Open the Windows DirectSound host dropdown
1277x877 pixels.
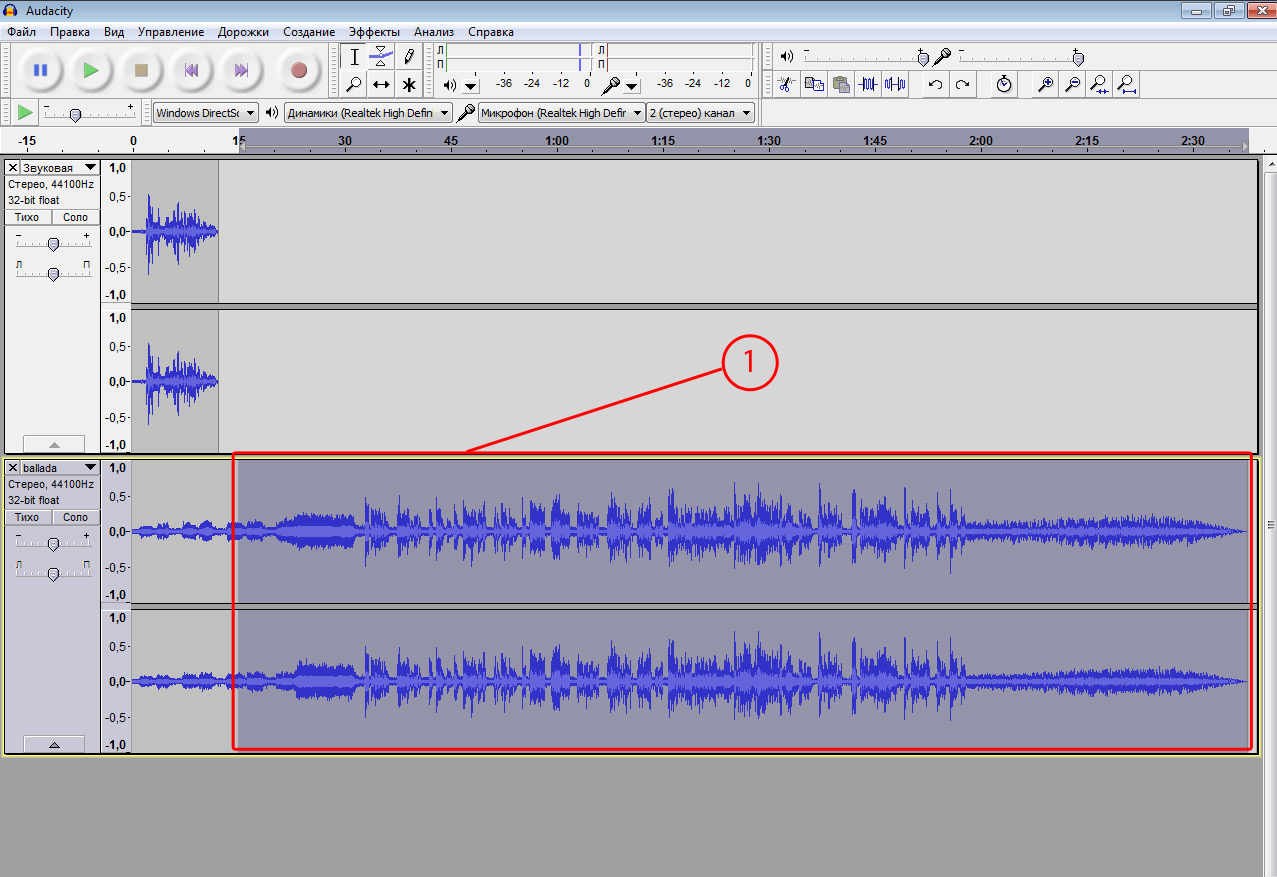click(206, 113)
